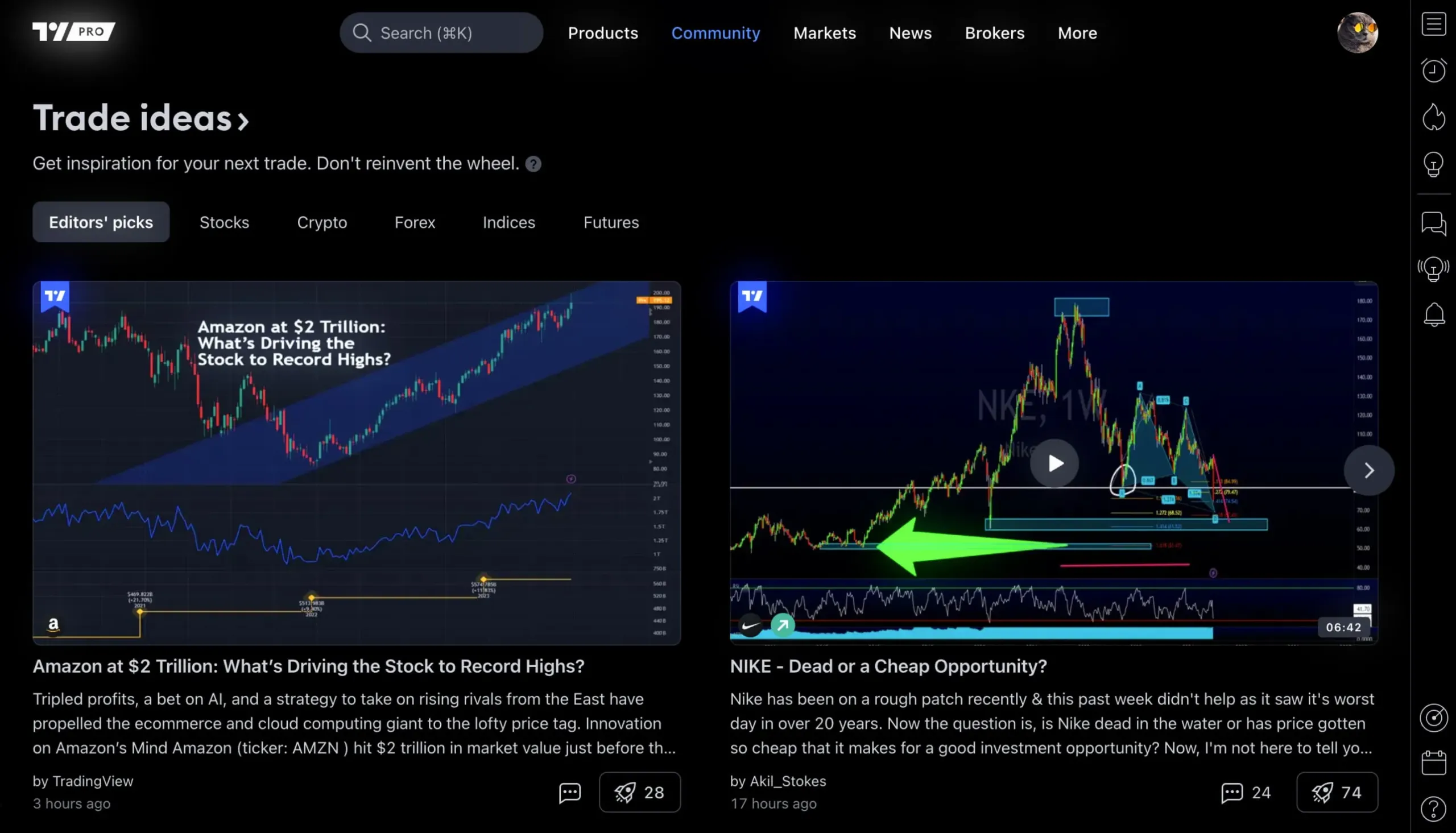The image size is (1456, 833).
Task: Open the economic calendar icon
Action: pyautogui.click(x=1433, y=762)
